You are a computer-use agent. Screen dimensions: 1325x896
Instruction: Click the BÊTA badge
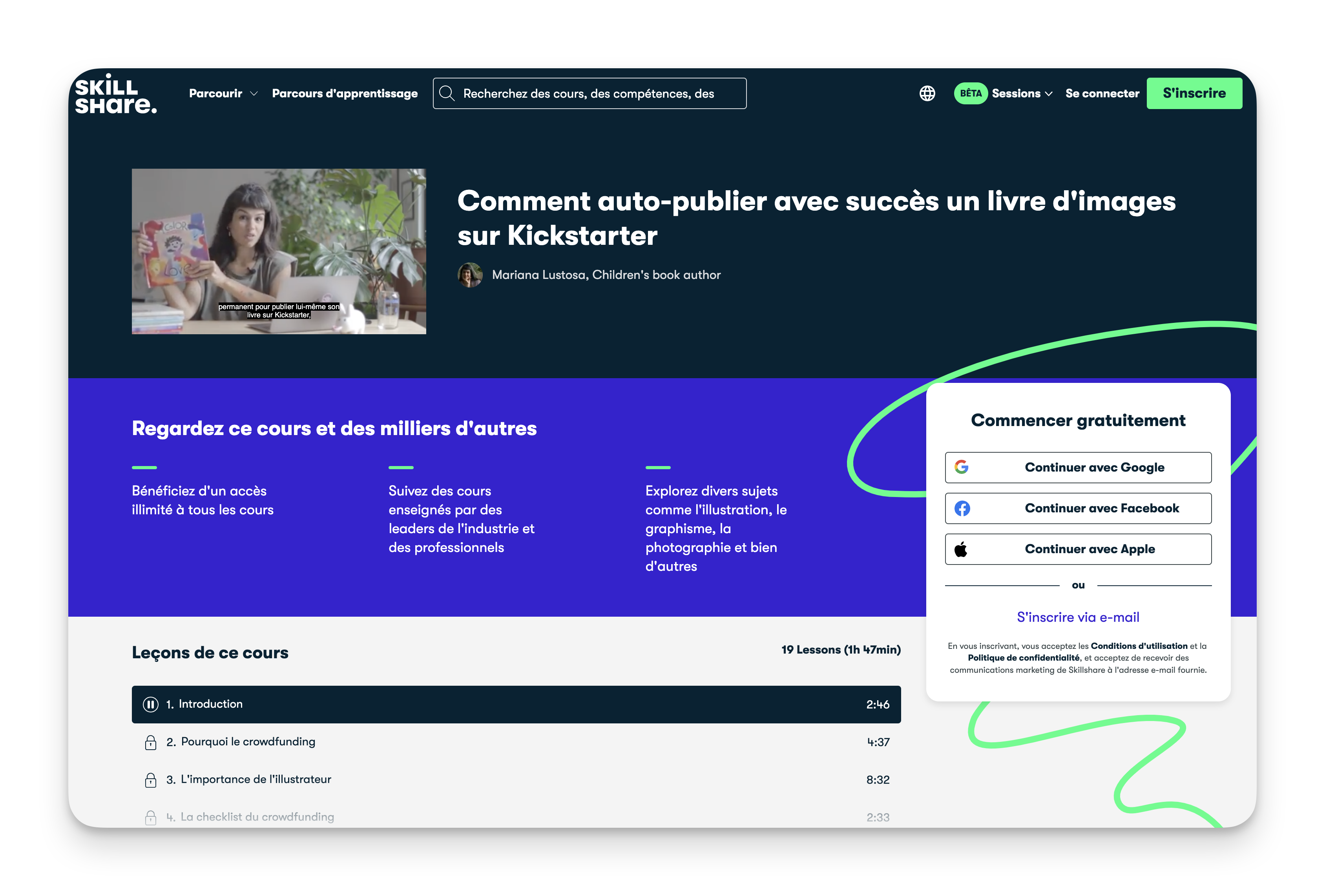point(970,93)
